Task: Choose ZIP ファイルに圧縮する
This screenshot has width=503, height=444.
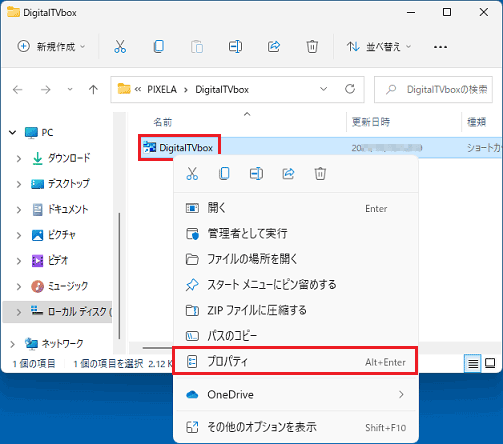Action: pyautogui.click(x=296, y=310)
